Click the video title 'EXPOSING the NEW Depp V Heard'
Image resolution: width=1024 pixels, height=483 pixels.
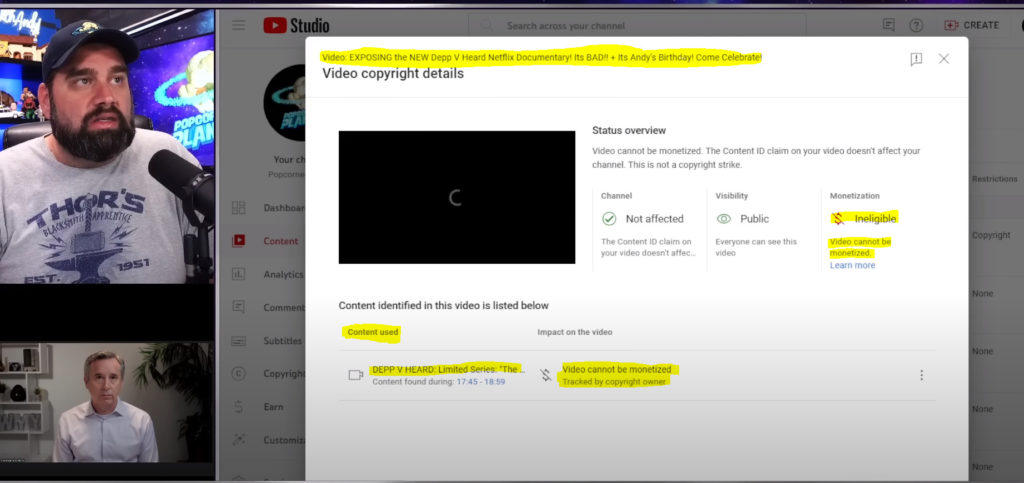(542, 57)
